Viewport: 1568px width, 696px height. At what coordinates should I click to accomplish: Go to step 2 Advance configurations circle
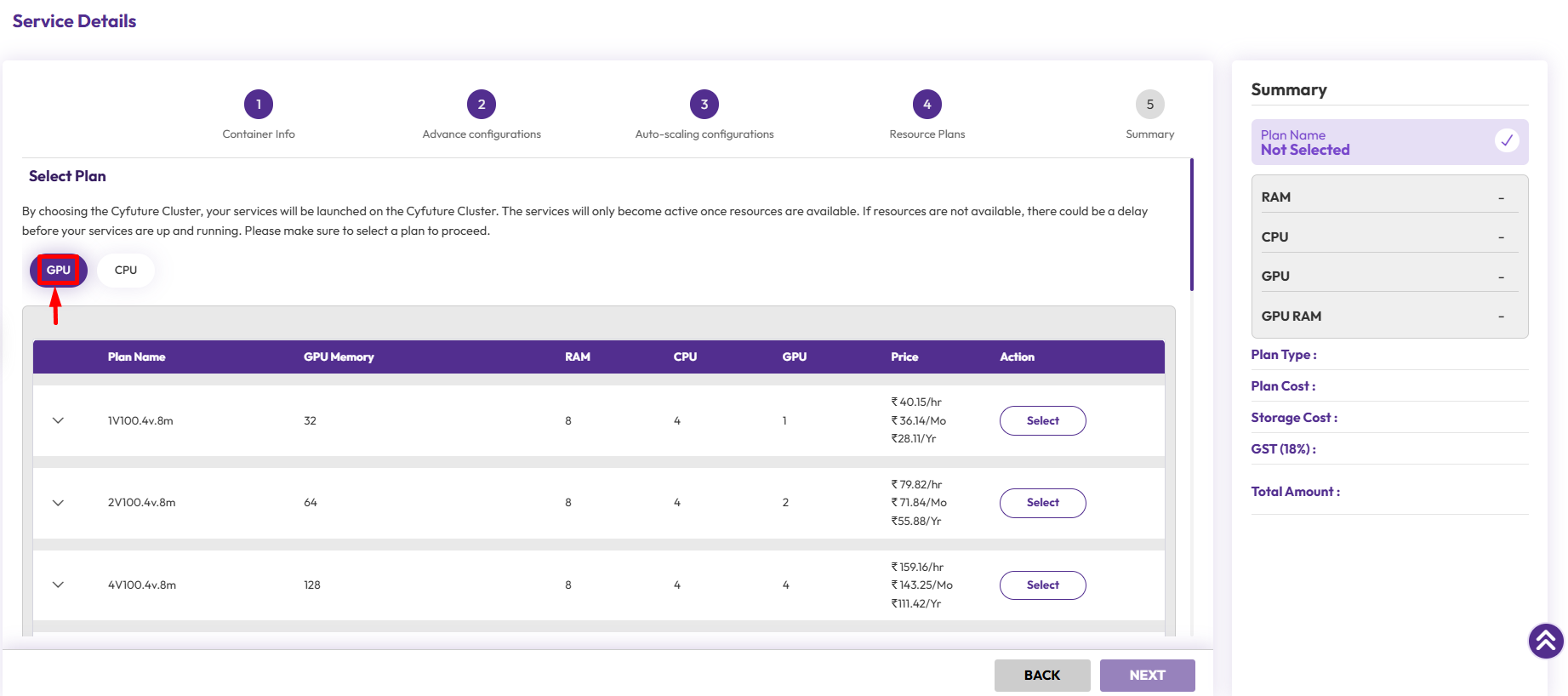pyautogui.click(x=482, y=105)
